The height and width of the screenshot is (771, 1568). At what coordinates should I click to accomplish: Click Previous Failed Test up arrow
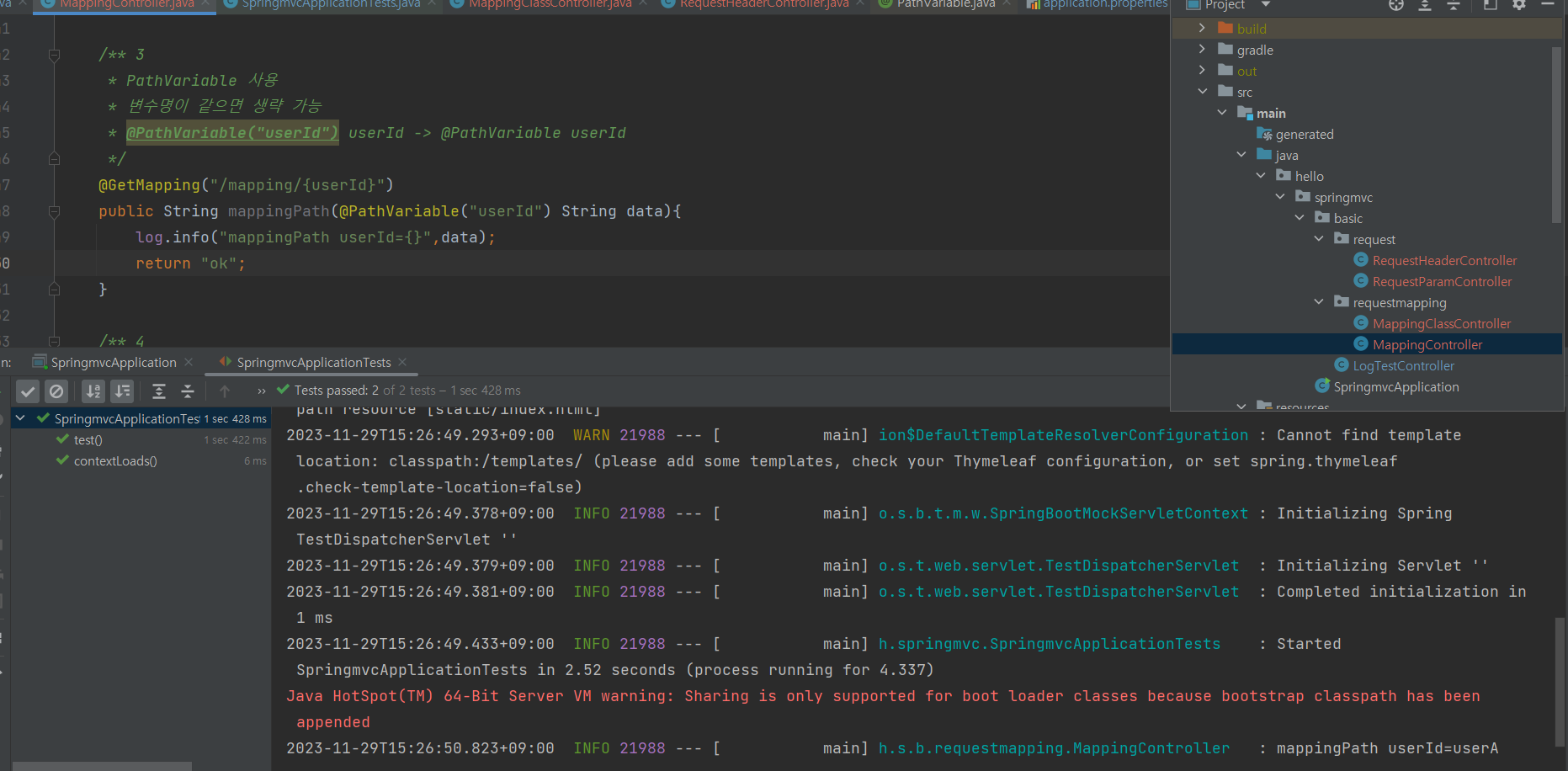coord(225,391)
